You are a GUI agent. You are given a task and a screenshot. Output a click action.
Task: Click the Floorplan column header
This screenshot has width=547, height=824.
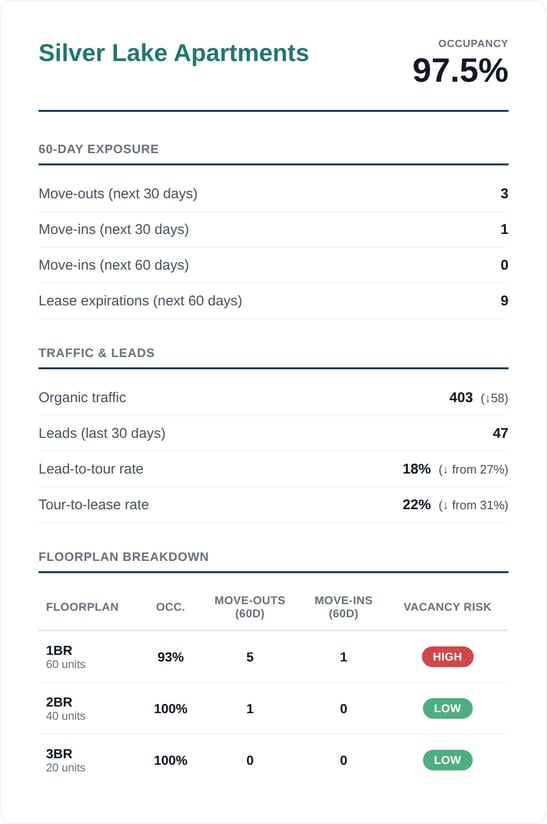tap(82, 607)
